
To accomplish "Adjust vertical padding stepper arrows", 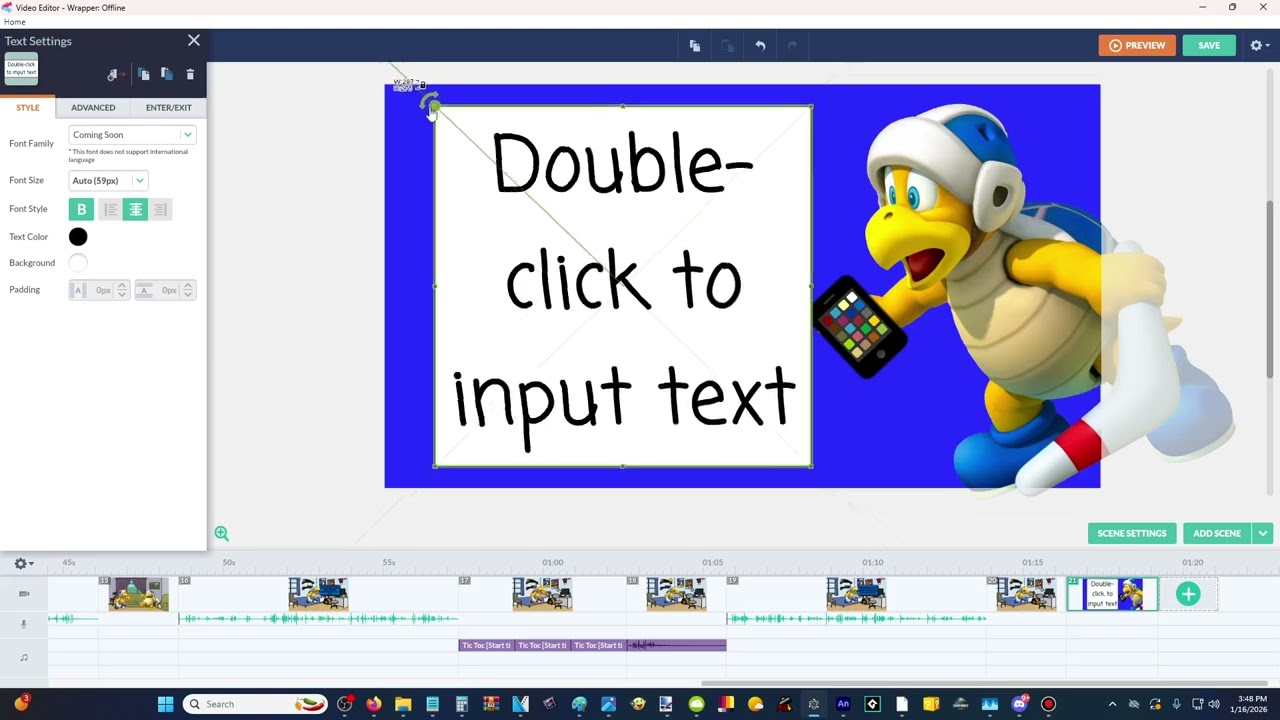I will point(188,290).
